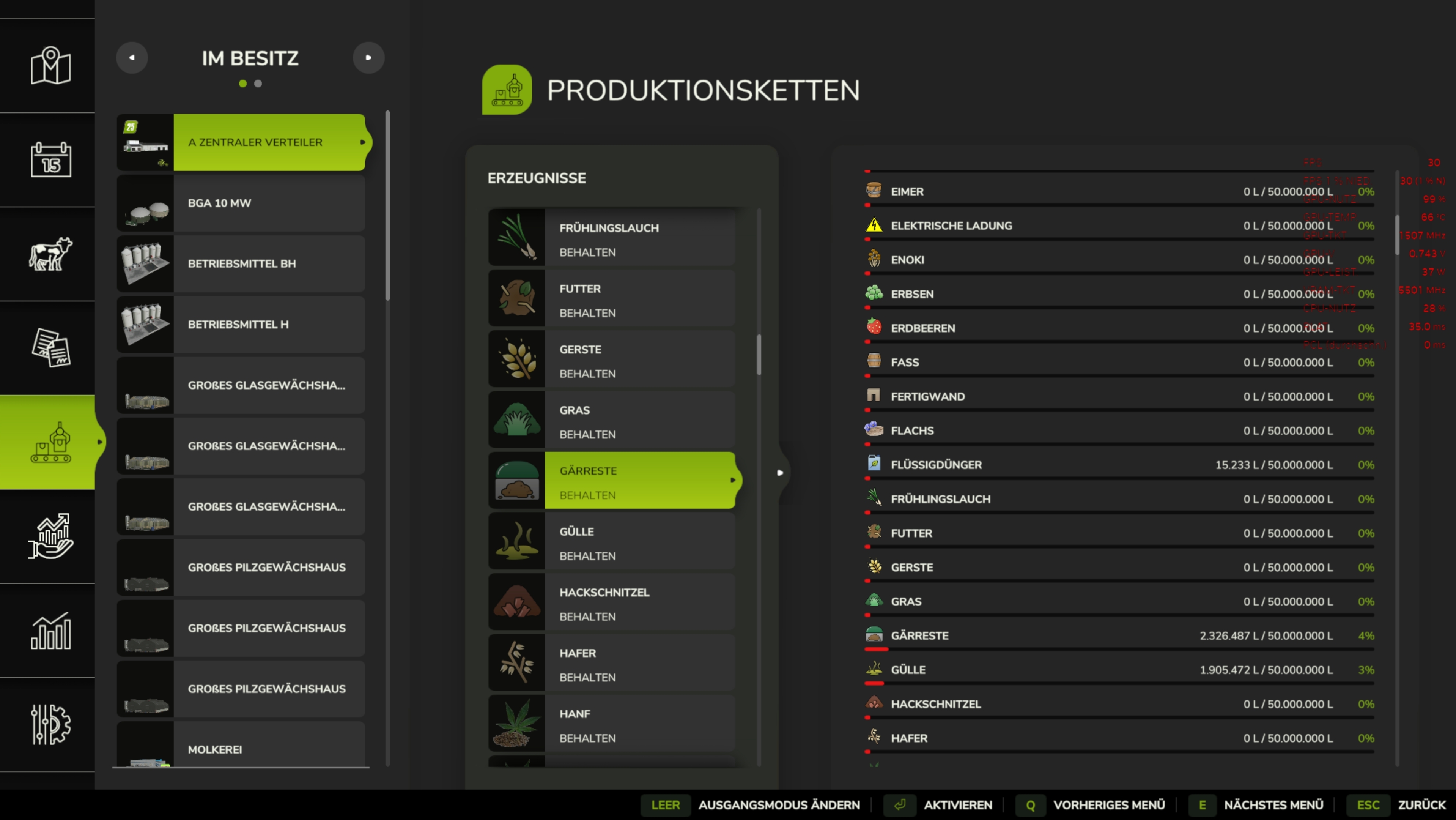Click Ausgangsmodus ändern button
Screen dimensions: 1456x820
pyautogui.click(x=778, y=805)
